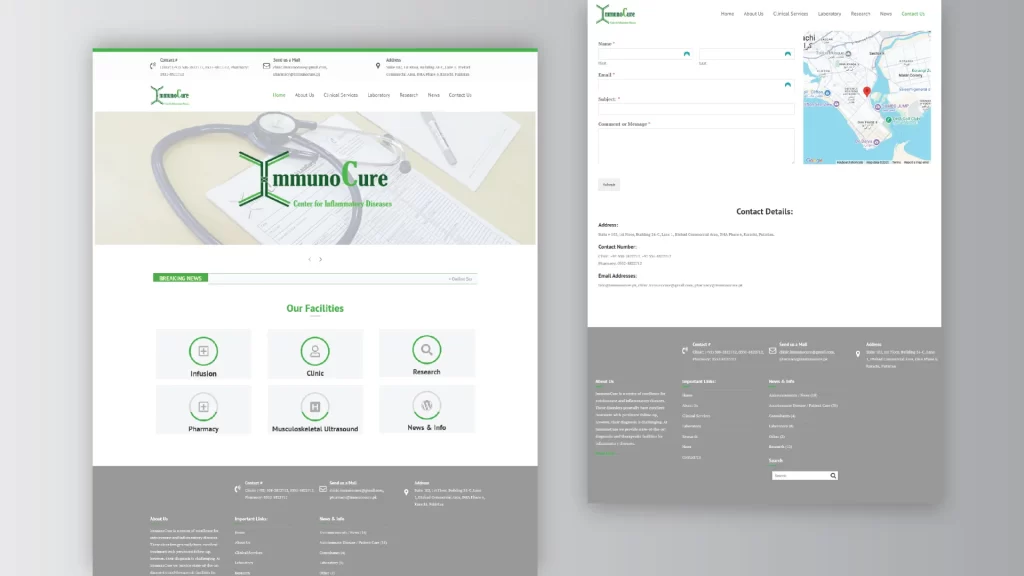Click the Pharmacy facility icon
Image resolution: width=1024 pixels, height=576 pixels.
tap(203, 407)
